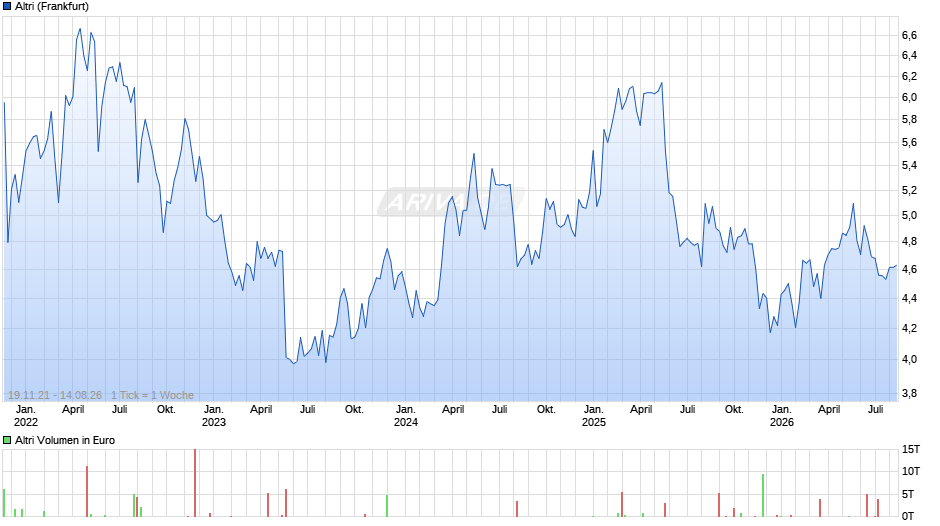The image size is (940, 526).
Task: Click the 15T volume axis label
Action: 911,449
